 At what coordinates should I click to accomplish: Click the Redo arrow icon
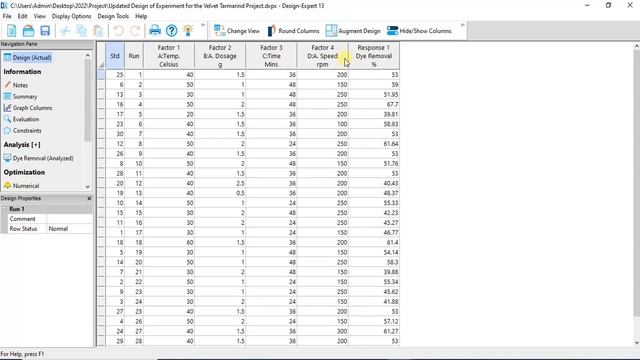coord(135,31)
